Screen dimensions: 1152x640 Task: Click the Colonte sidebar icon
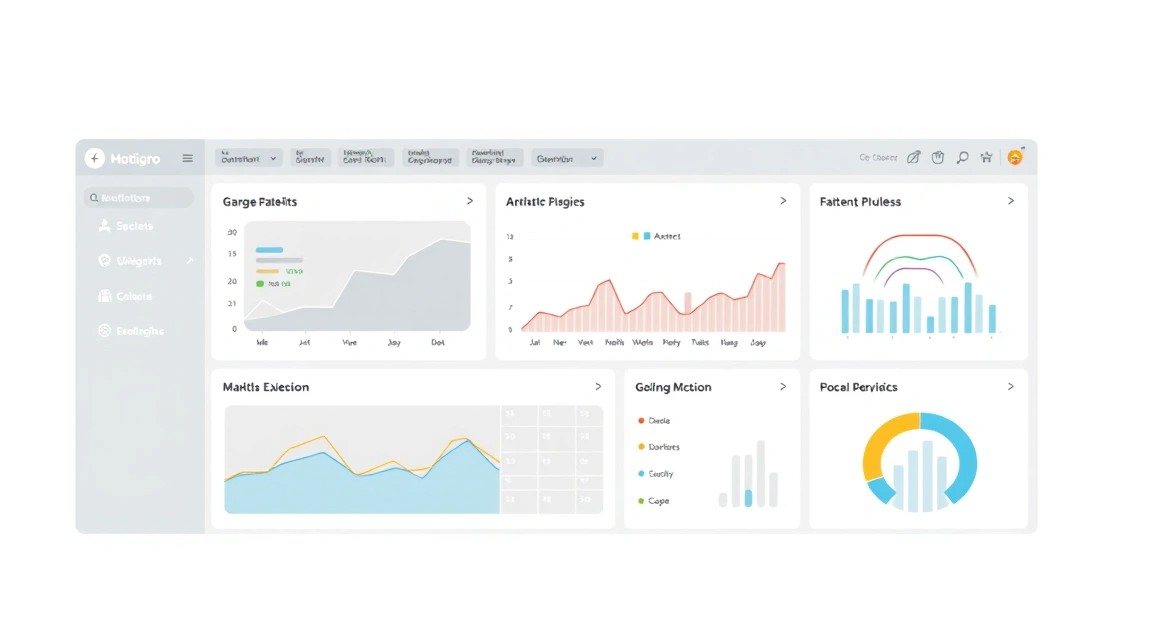pyautogui.click(x=104, y=296)
